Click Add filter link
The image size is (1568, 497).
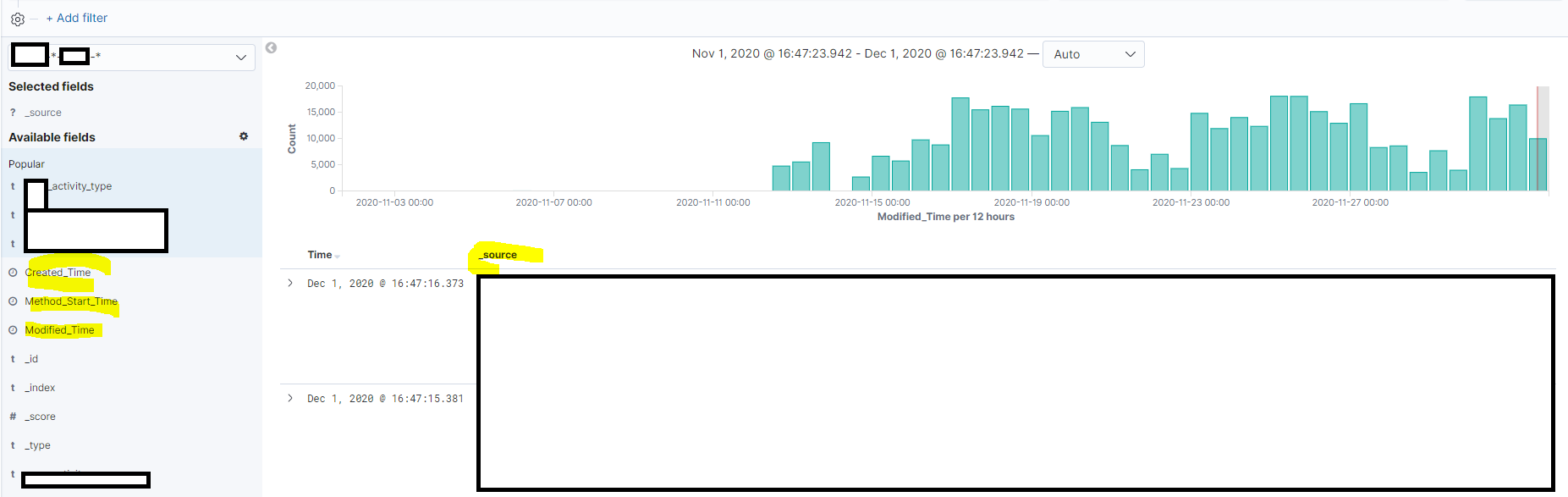coord(76,18)
